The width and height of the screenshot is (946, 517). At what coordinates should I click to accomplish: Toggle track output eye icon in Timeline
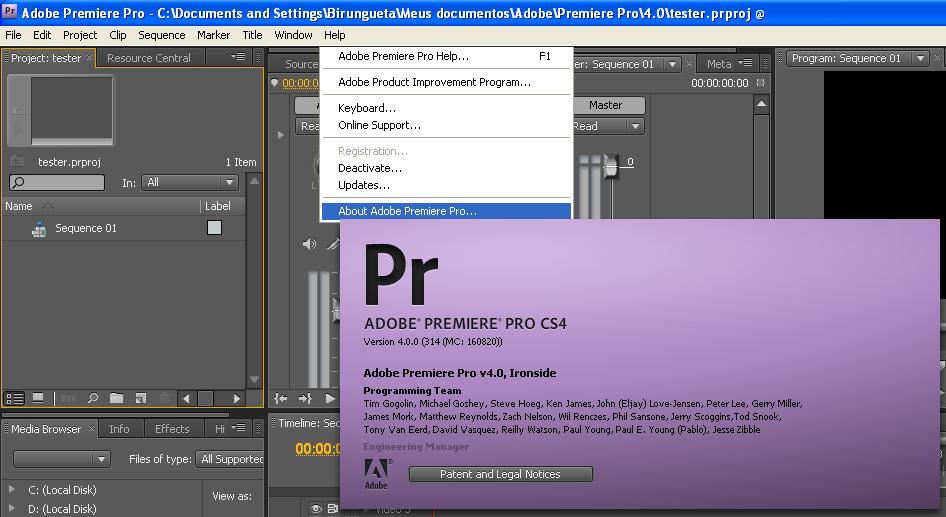[315, 510]
